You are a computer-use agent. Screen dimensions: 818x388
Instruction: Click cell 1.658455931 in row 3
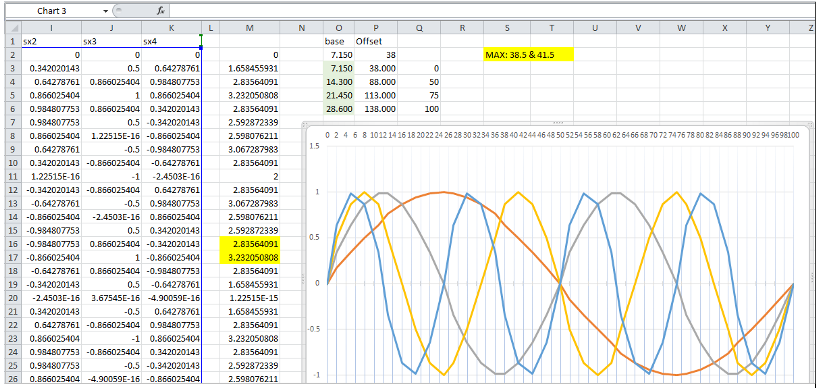pos(250,68)
